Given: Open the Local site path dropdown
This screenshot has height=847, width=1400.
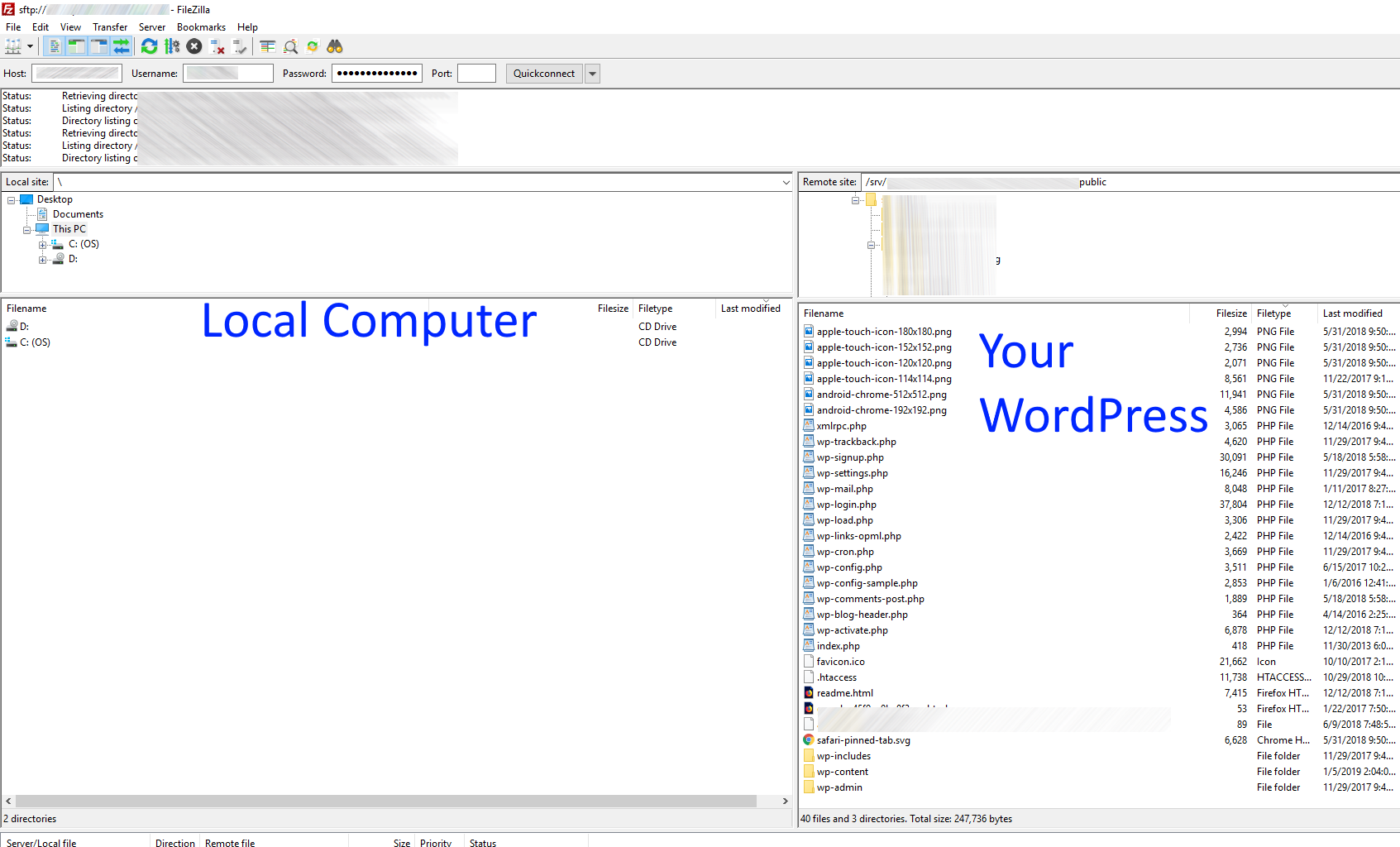Looking at the screenshot, I should 786,182.
